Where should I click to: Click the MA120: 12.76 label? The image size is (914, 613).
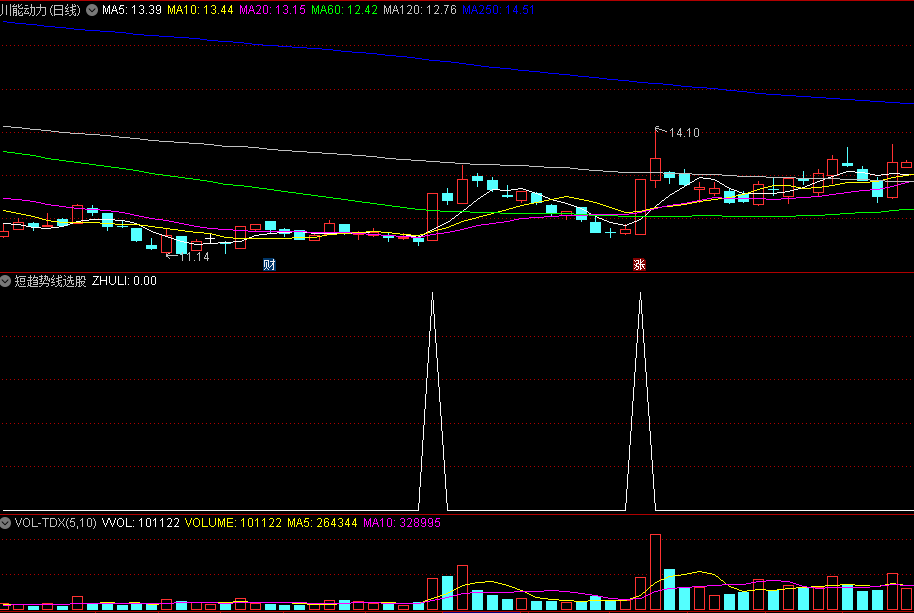420,10
